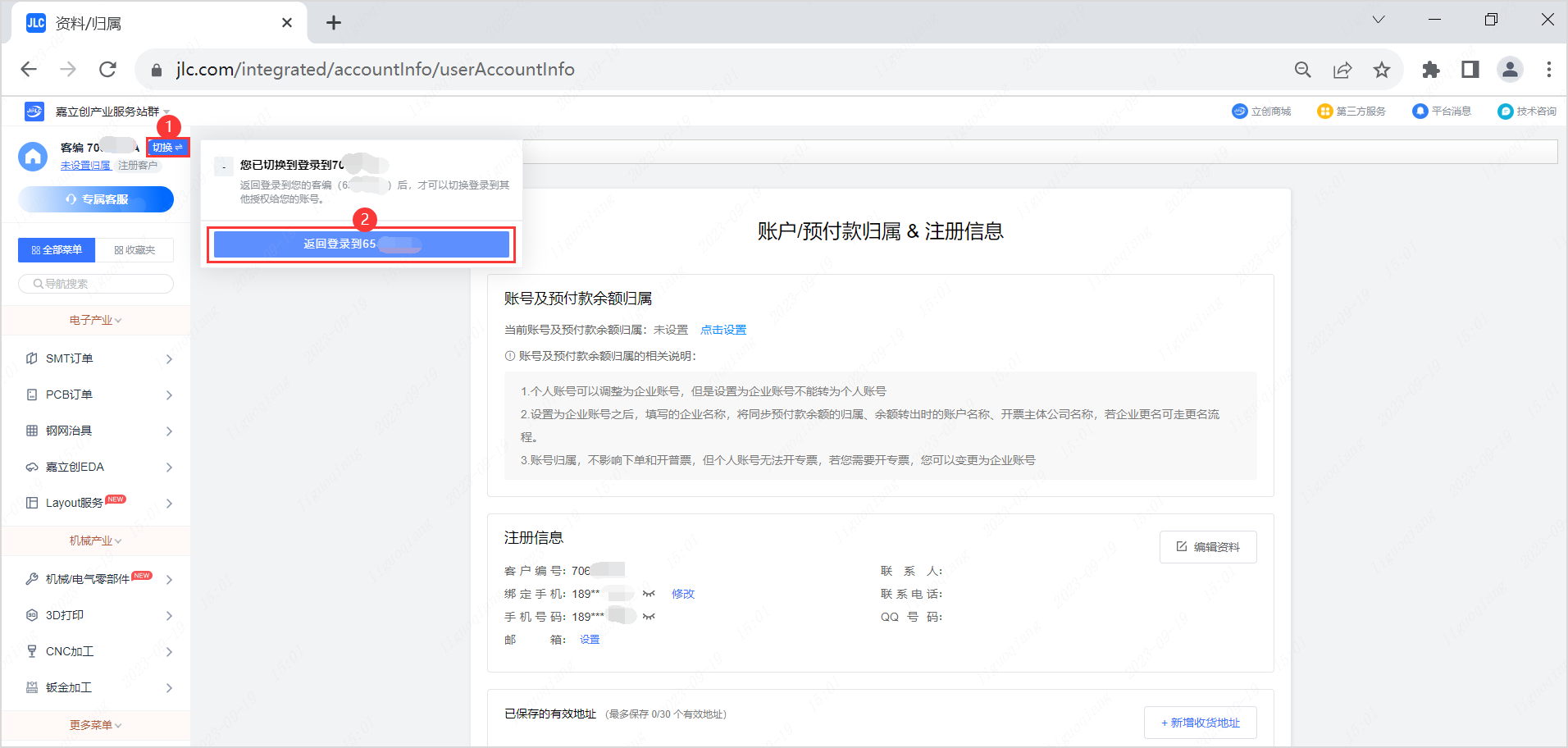Click the 编辑资料 button
Screen dimensions: 1568x748
pos(1207,547)
